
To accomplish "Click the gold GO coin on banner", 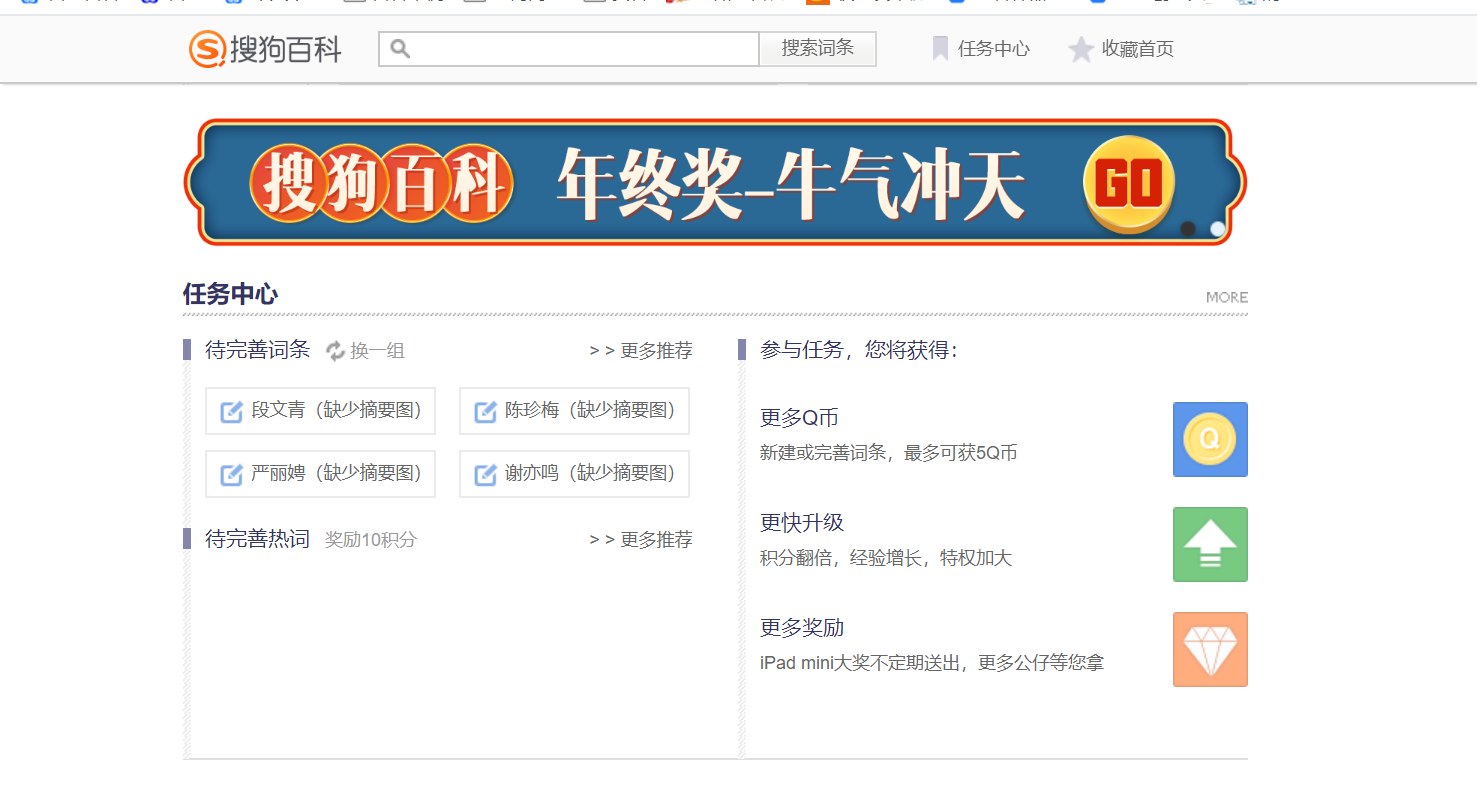I will tap(1128, 184).
